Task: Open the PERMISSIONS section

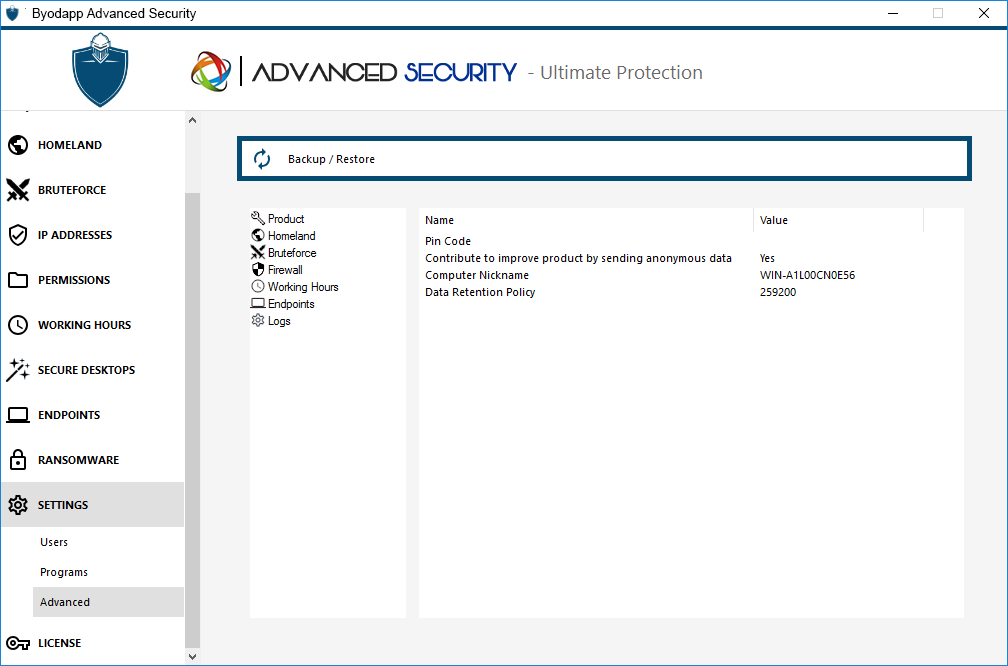Action: click(93, 280)
